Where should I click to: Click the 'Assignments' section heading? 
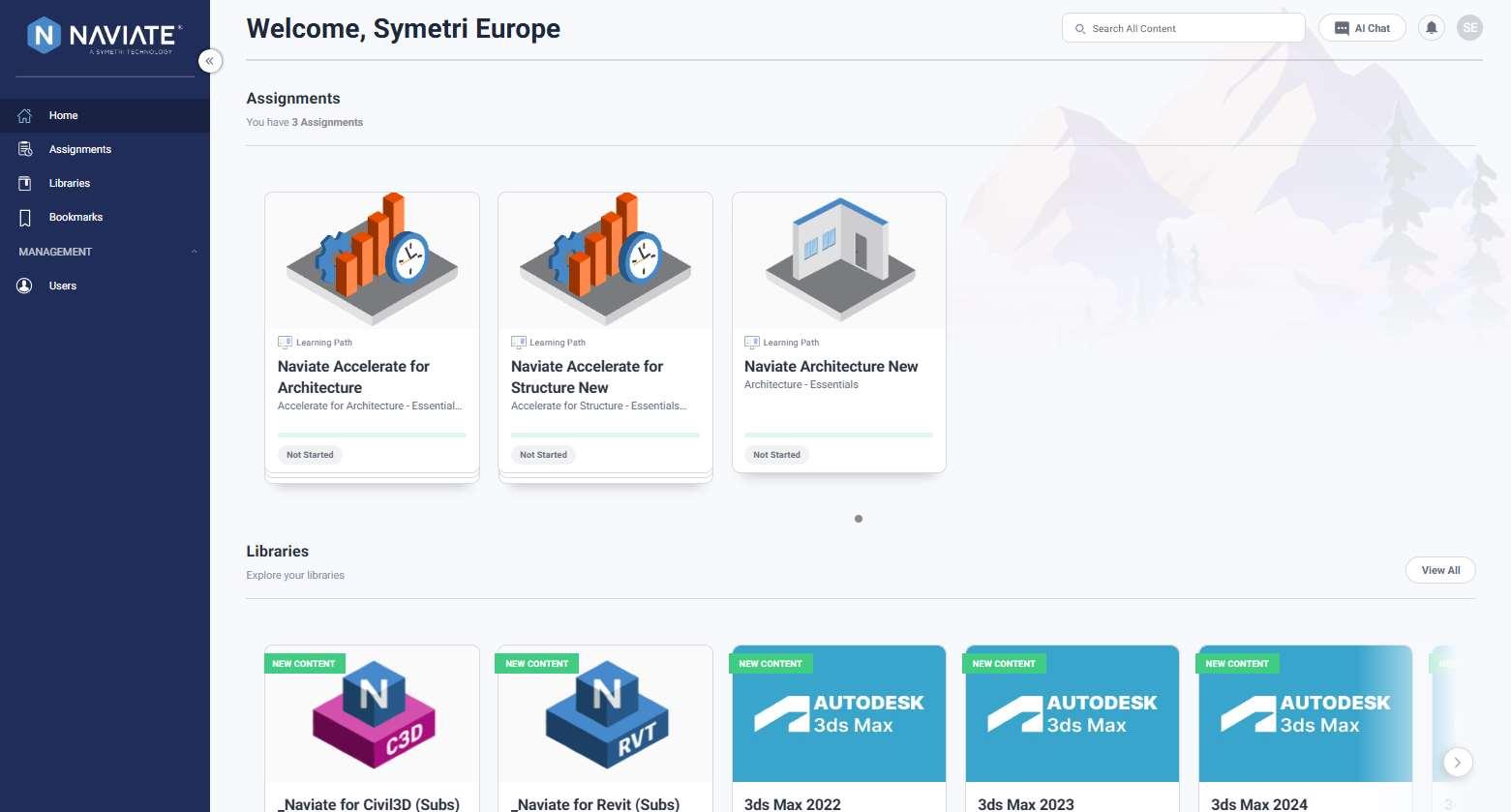[x=293, y=98]
